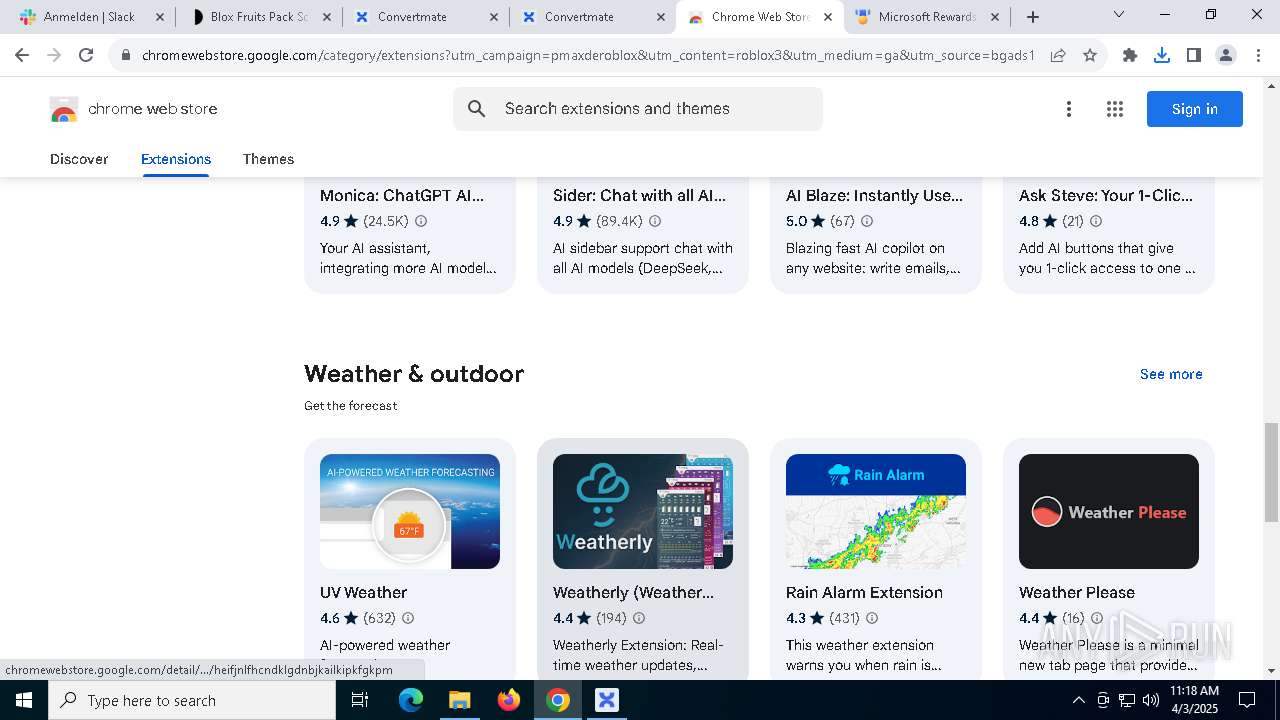1280x720 pixels.
Task: Switch to the Discover tab
Action: pos(79,159)
